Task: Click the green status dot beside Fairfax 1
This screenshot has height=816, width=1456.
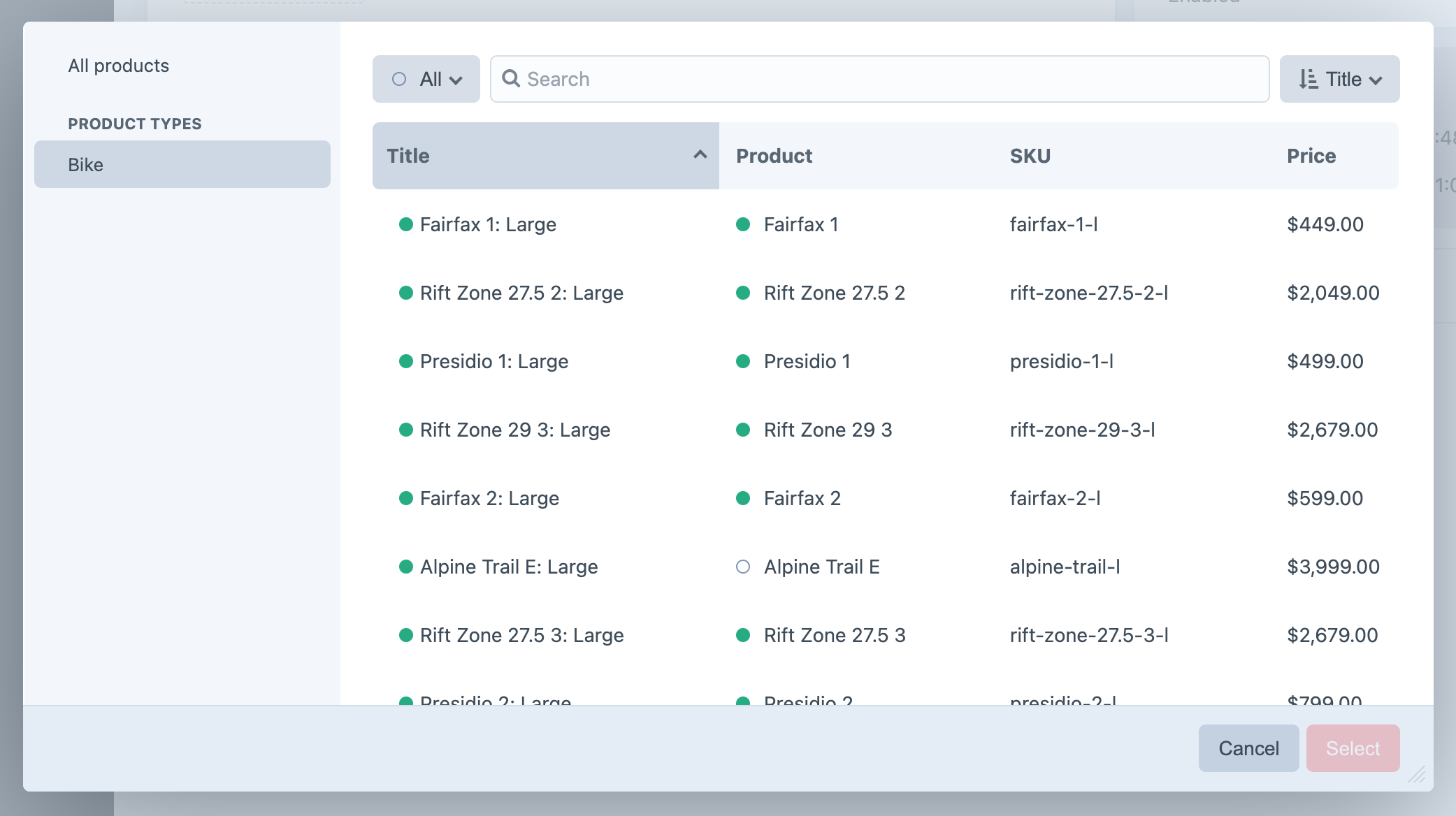Action: 743,224
